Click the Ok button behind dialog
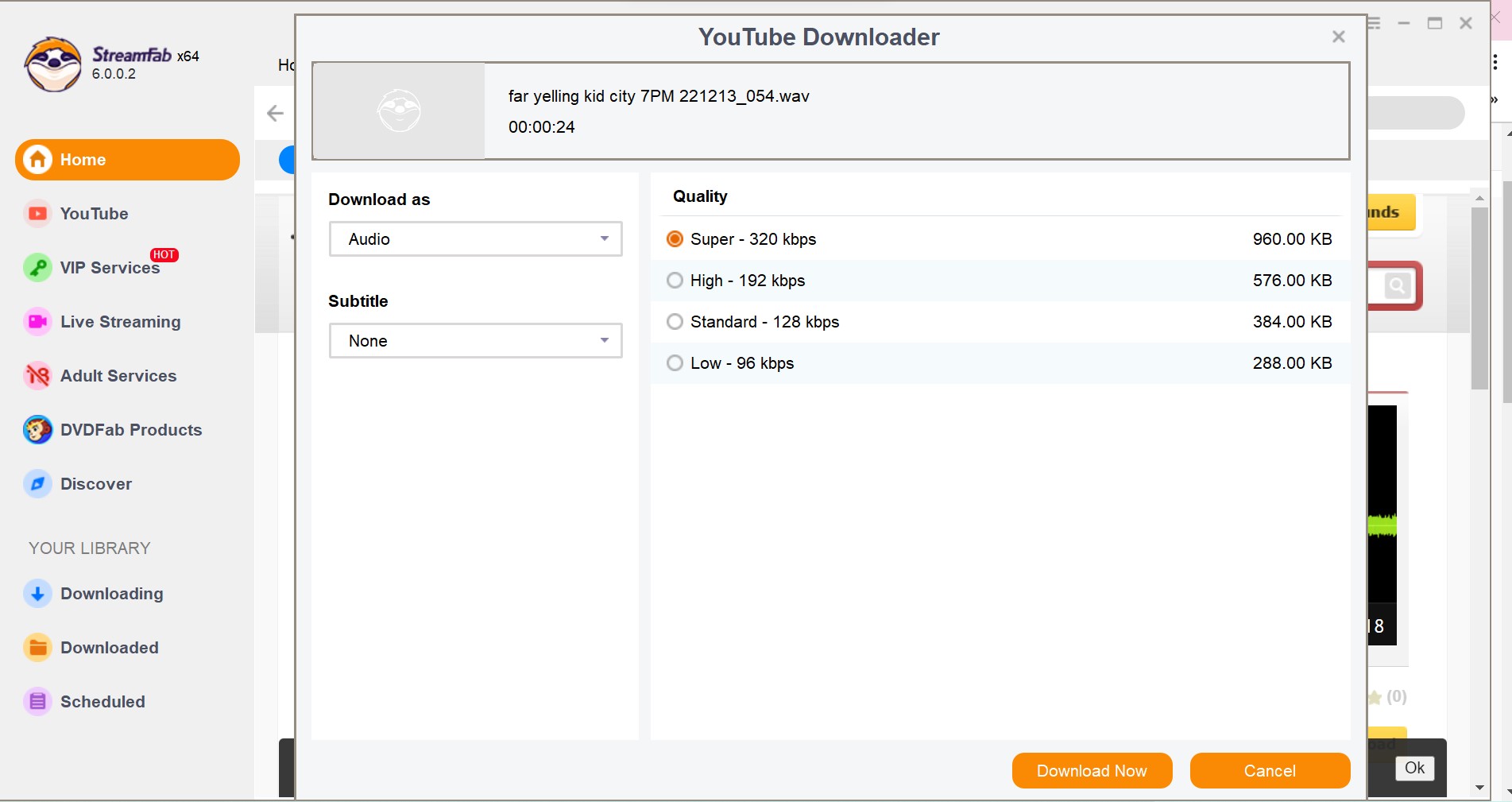1512x802 pixels. (x=1414, y=768)
